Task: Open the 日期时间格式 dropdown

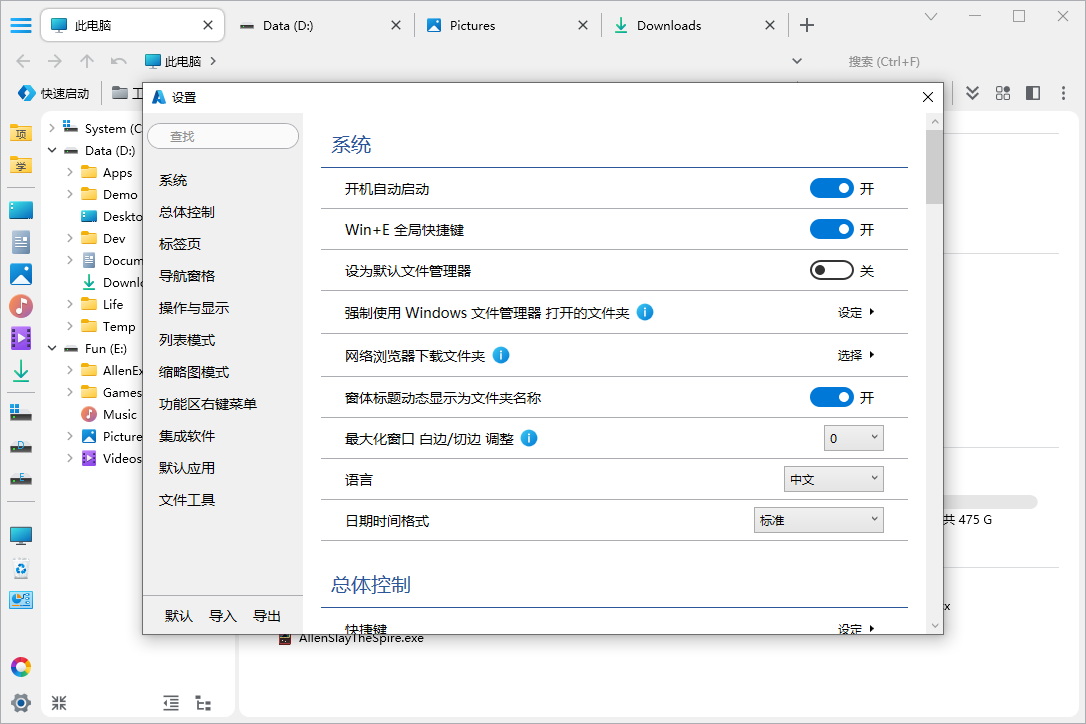Action: [819, 520]
